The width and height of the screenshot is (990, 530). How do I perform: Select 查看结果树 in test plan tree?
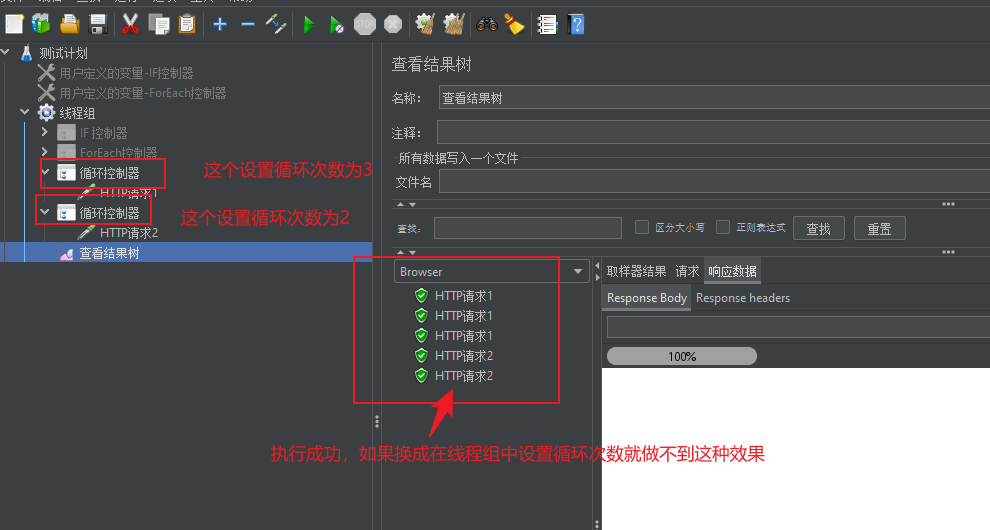tap(109, 253)
